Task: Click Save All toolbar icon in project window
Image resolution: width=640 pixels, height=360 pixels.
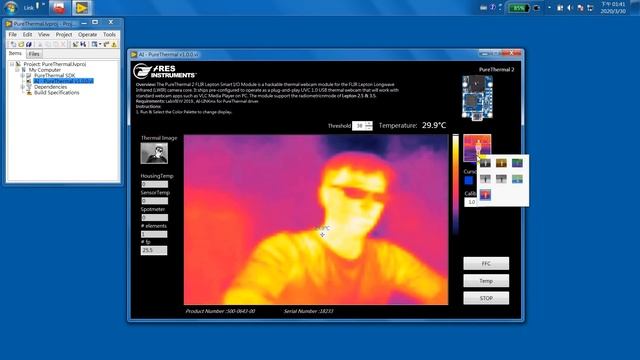Action: click(29, 44)
